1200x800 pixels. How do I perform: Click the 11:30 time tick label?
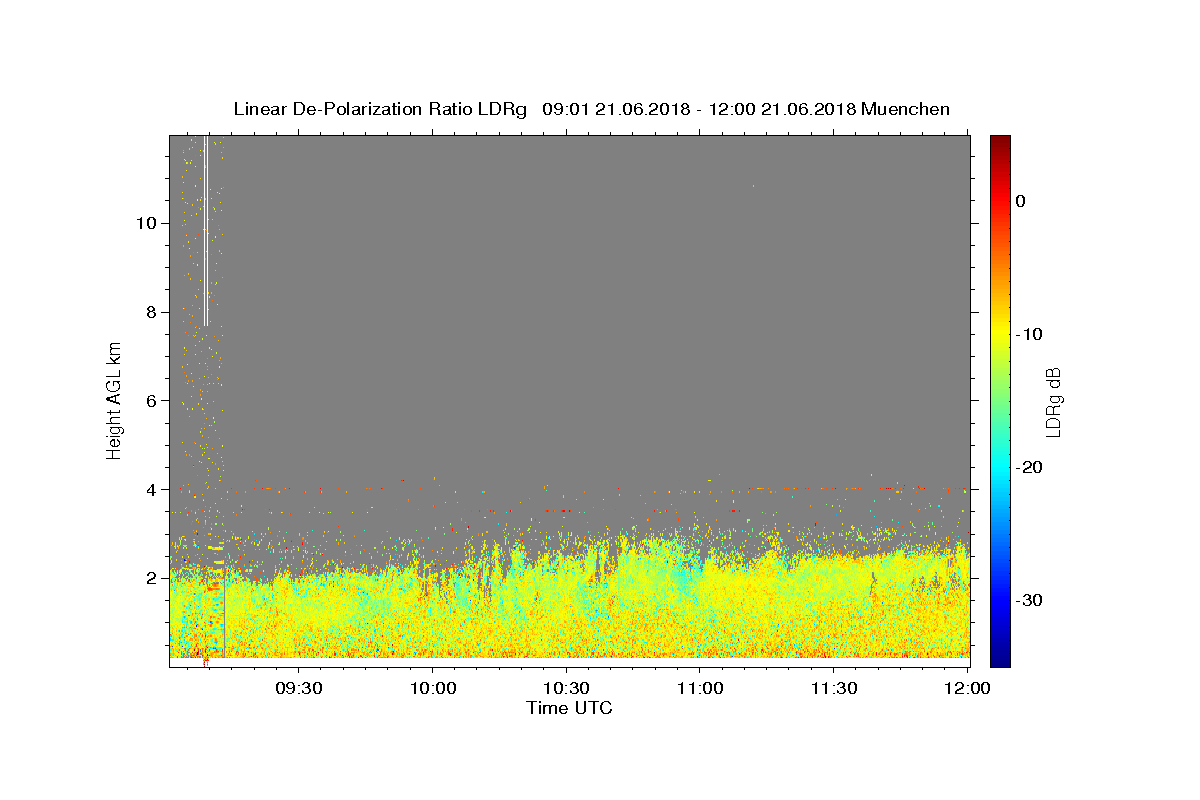[833, 688]
